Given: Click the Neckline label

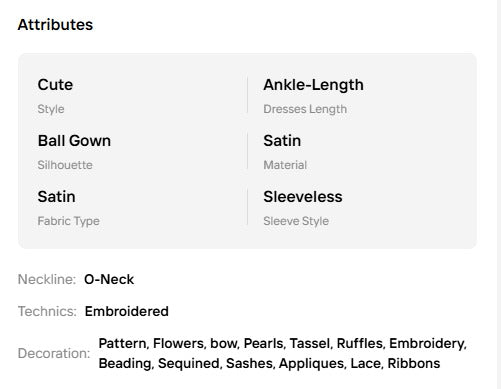Looking at the screenshot, I should [47, 279].
